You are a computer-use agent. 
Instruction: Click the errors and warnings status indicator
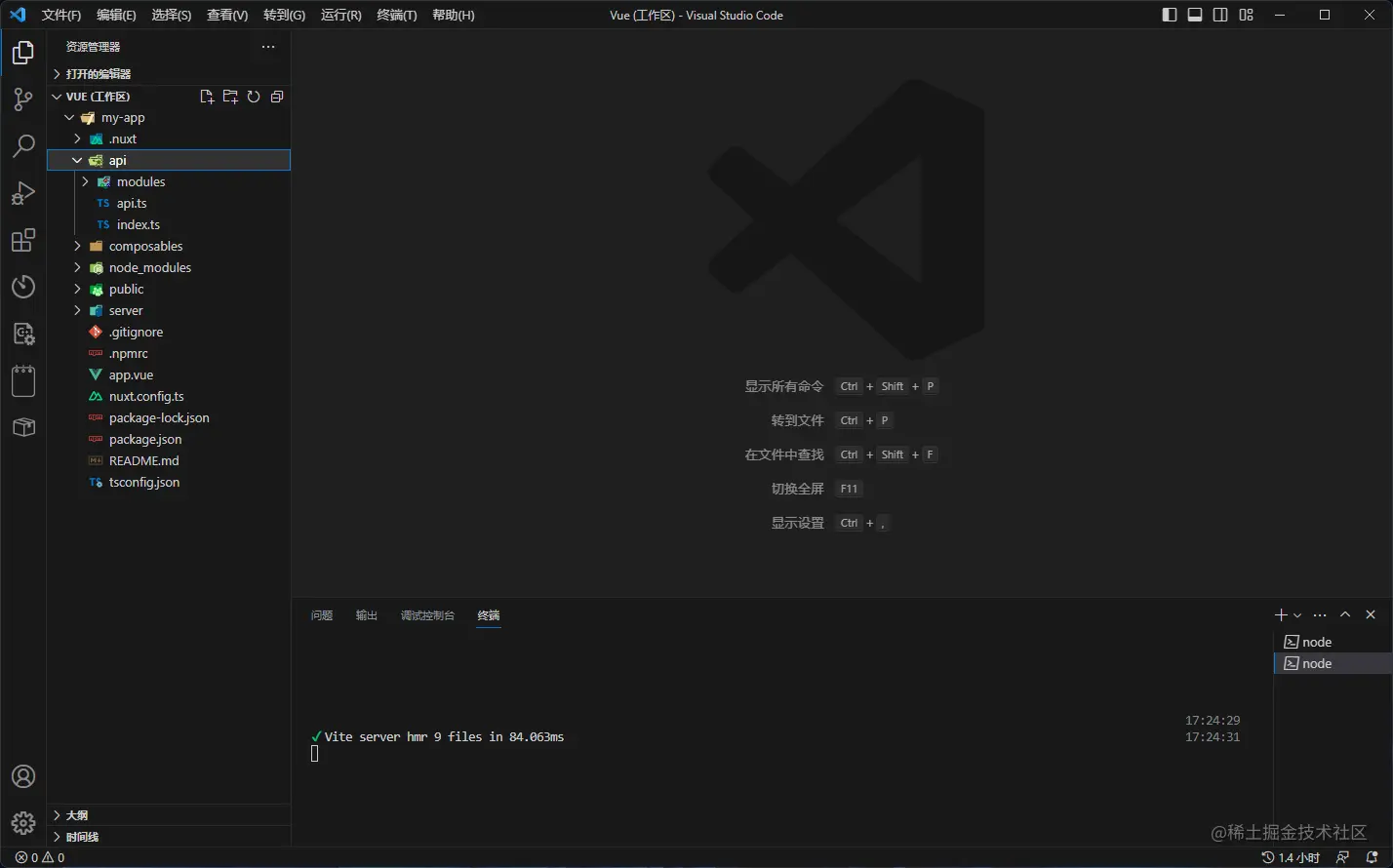[x=40, y=857]
